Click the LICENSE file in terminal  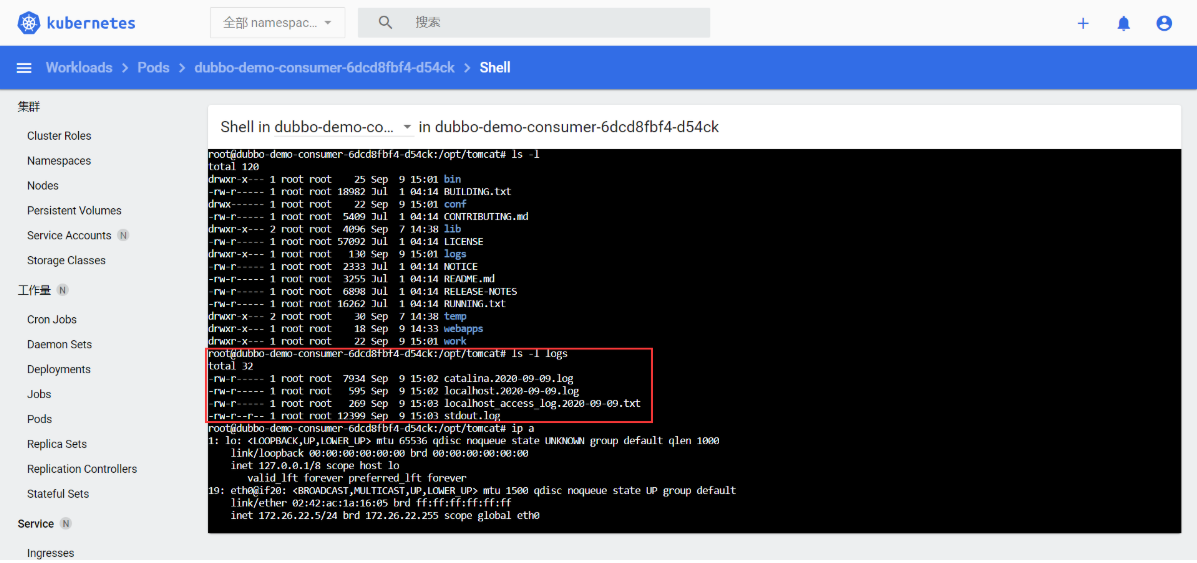tap(463, 241)
